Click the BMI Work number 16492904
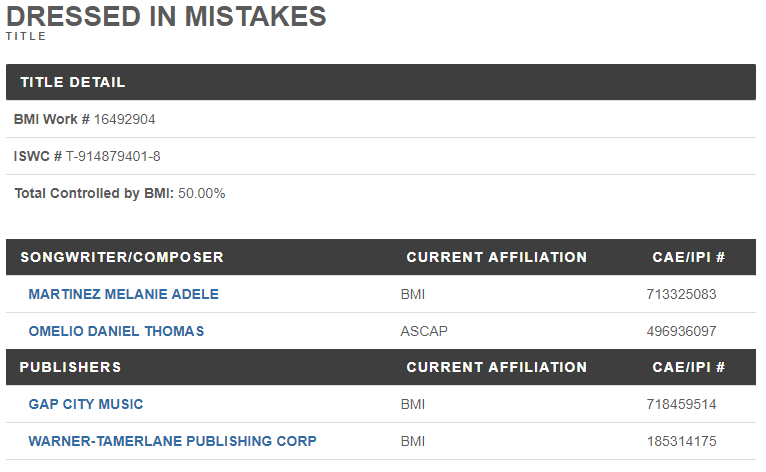This screenshot has height=472, width=766. coord(125,119)
